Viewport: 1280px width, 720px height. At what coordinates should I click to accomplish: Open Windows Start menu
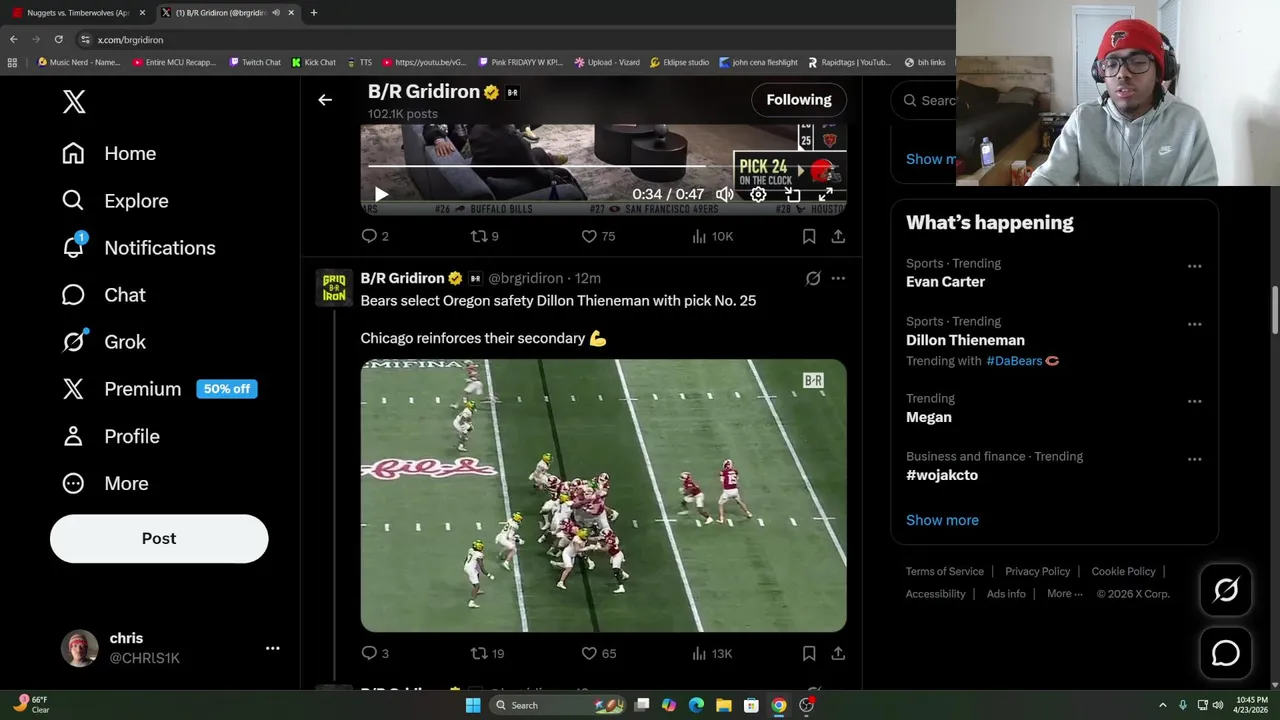pos(473,705)
